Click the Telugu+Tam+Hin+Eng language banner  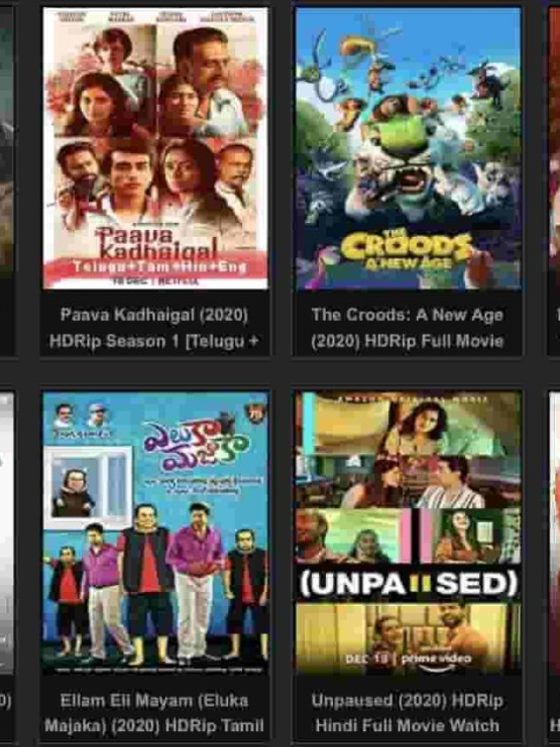(x=160, y=267)
